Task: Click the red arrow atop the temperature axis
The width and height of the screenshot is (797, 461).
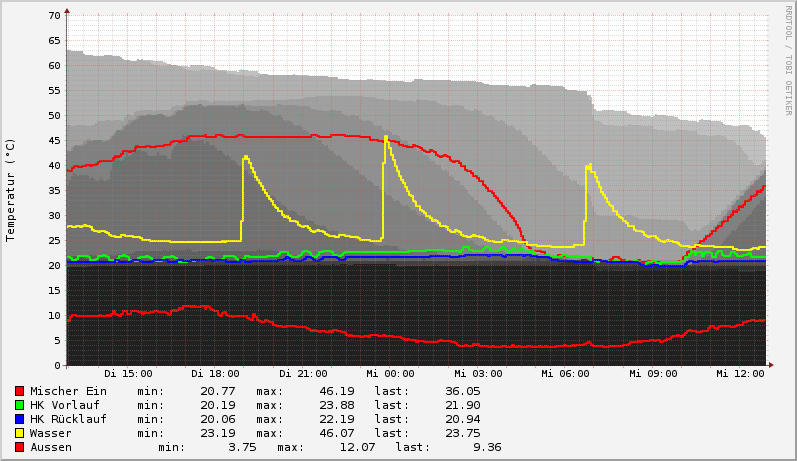Action: (x=67, y=11)
